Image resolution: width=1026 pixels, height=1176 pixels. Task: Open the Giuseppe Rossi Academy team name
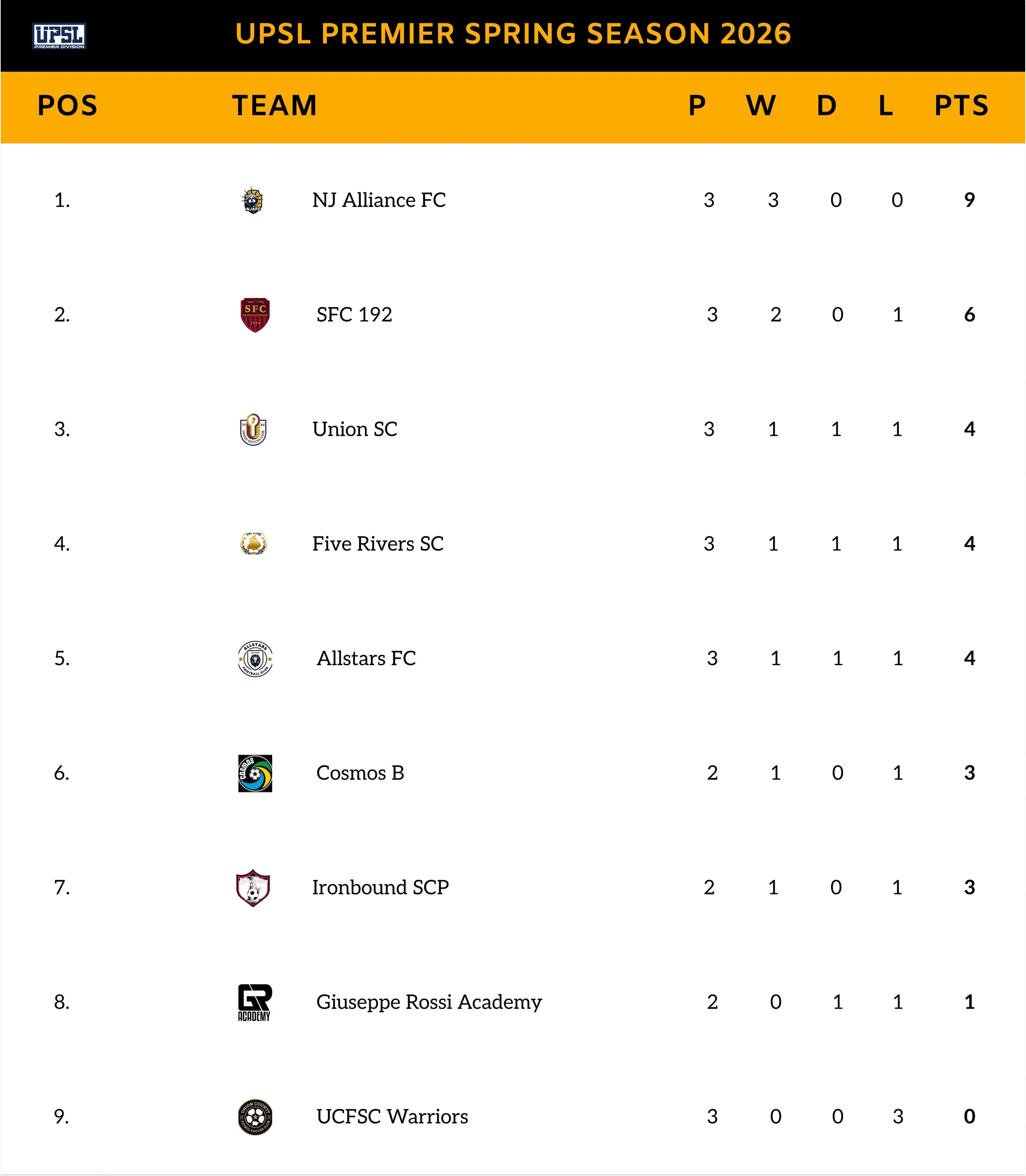tap(429, 1001)
